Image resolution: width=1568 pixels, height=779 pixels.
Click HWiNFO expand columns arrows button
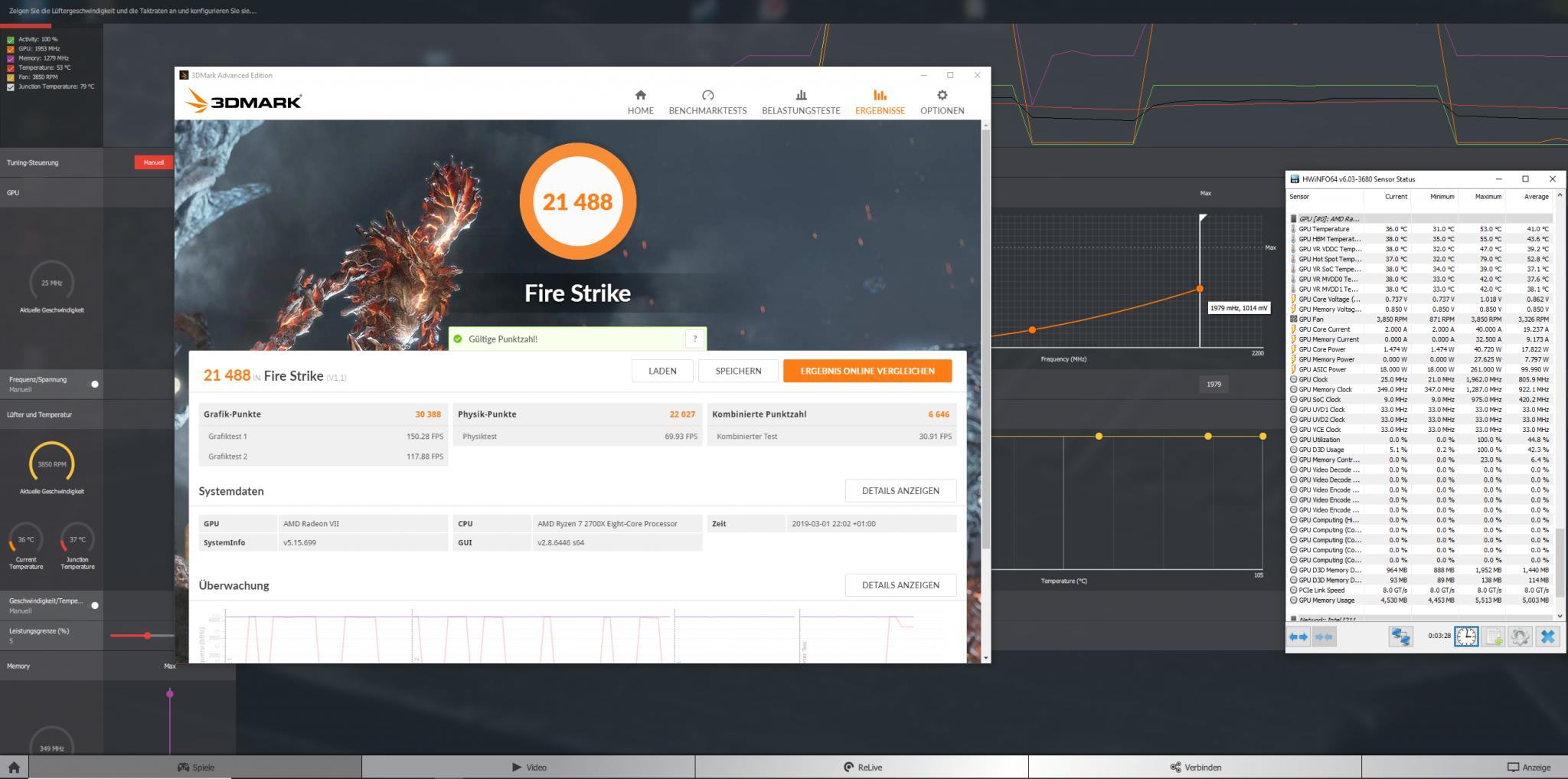pyautogui.click(x=1298, y=637)
